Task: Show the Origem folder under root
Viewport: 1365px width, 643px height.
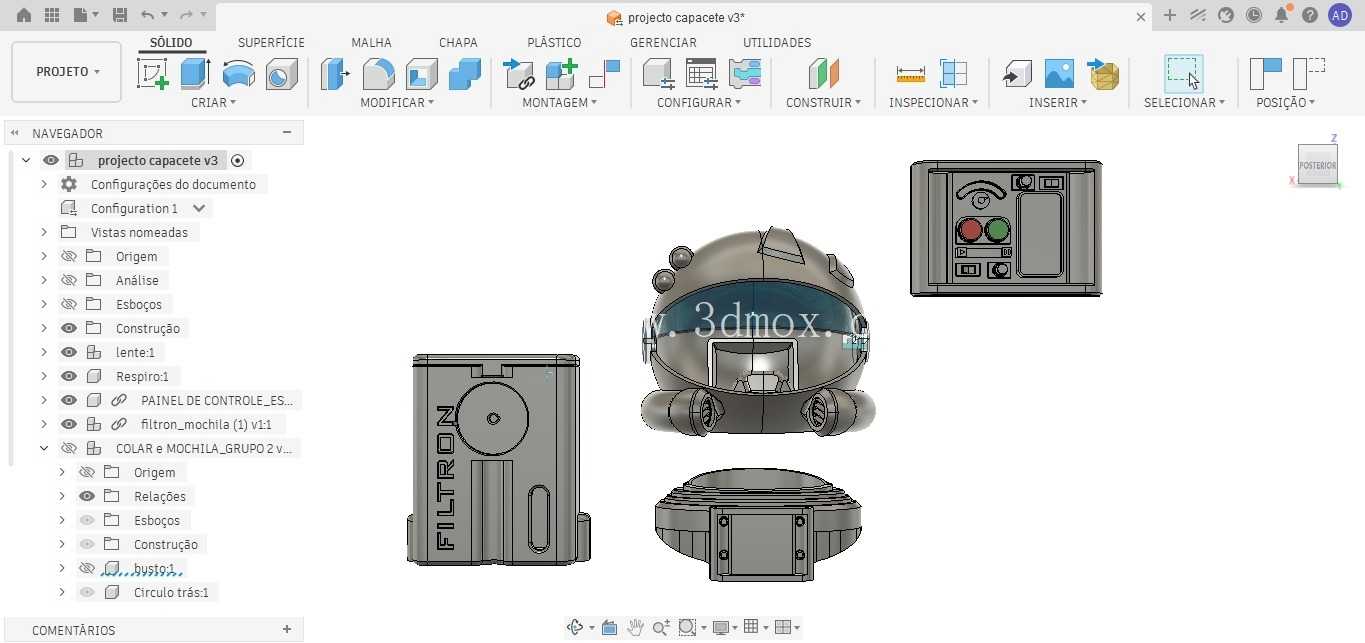Action: pos(69,256)
